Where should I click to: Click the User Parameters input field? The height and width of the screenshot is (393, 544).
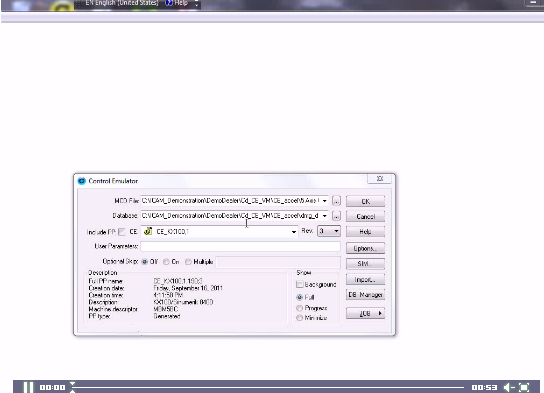coord(240,246)
